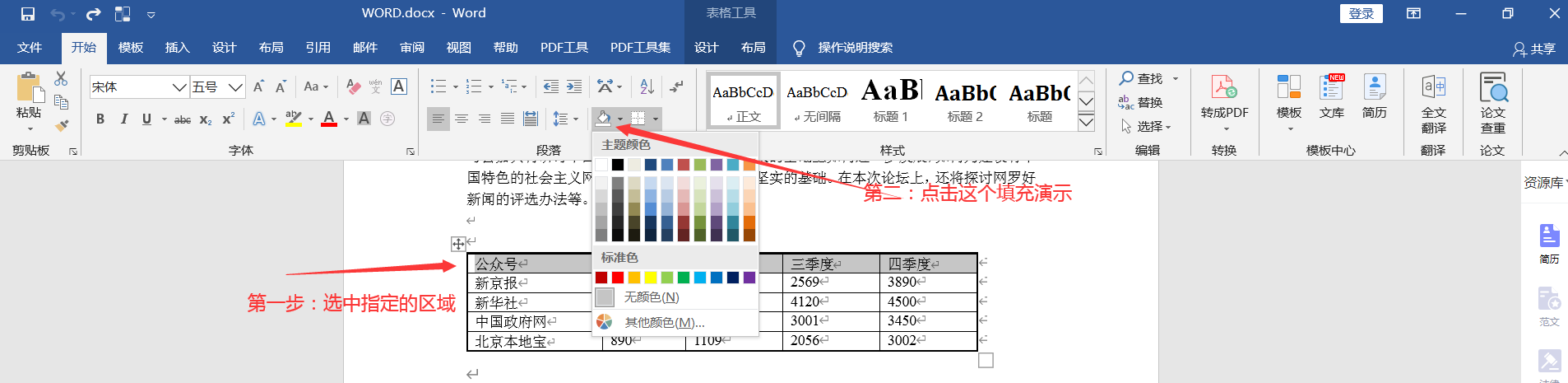Click the Copy icon in clipboard group
The image size is (1568, 383).
click(x=61, y=102)
